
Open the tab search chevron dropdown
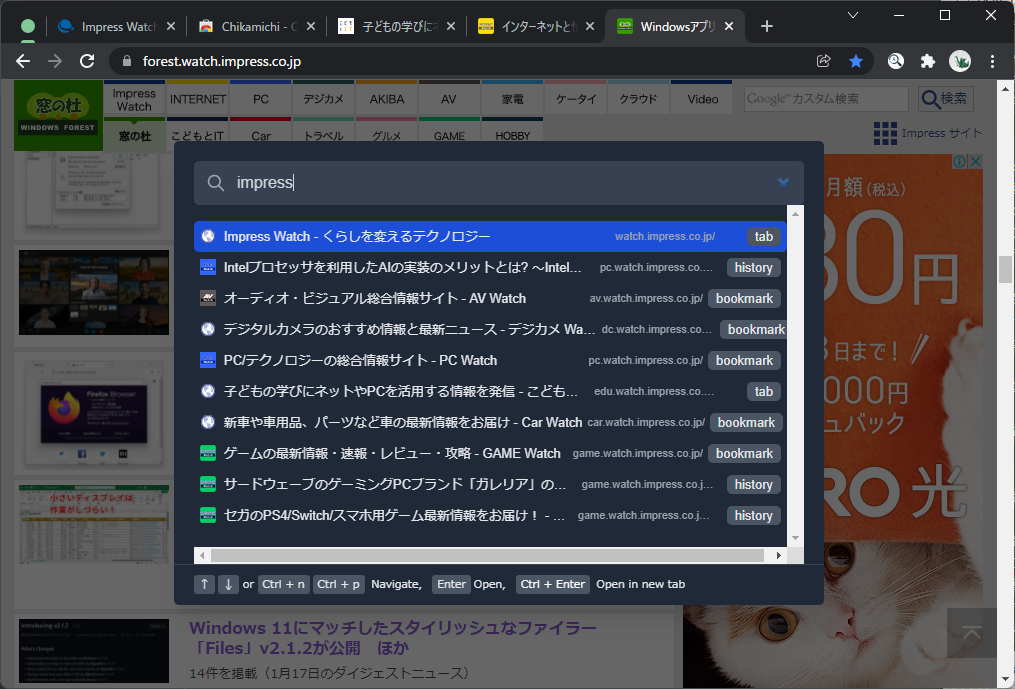[x=853, y=17]
